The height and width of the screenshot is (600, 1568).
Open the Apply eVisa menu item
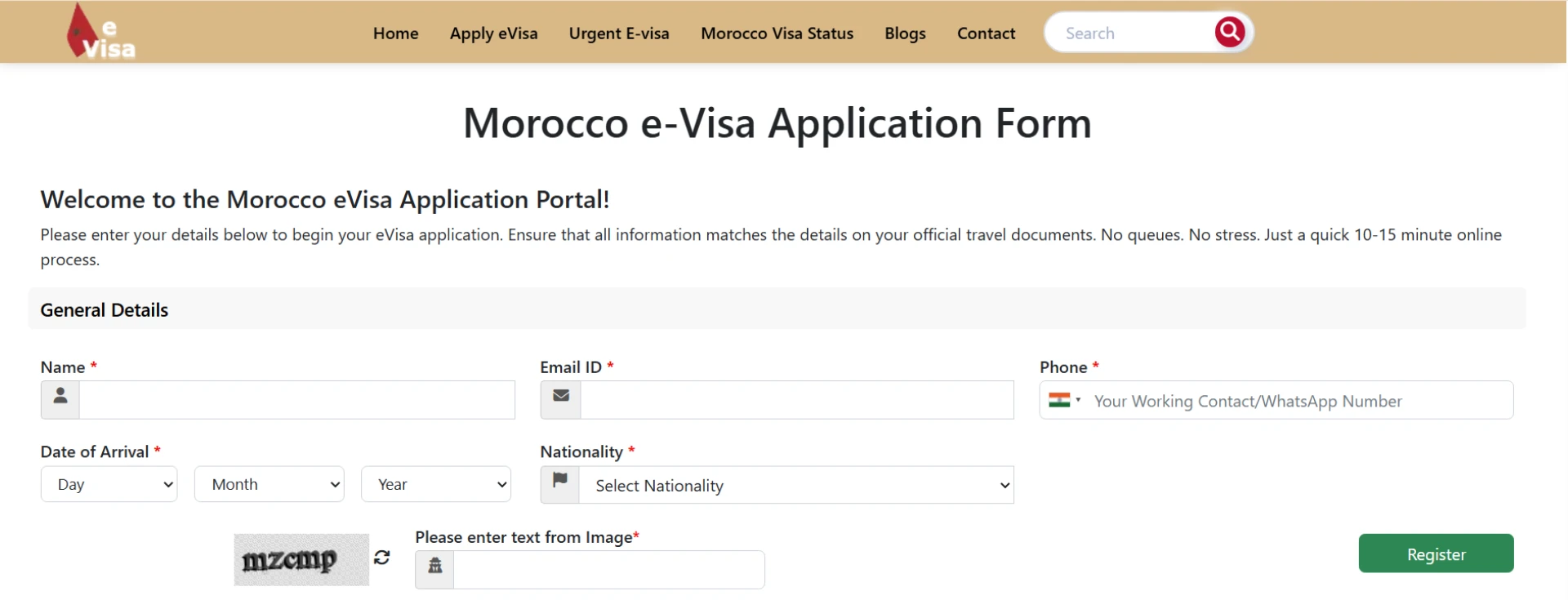coord(493,33)
